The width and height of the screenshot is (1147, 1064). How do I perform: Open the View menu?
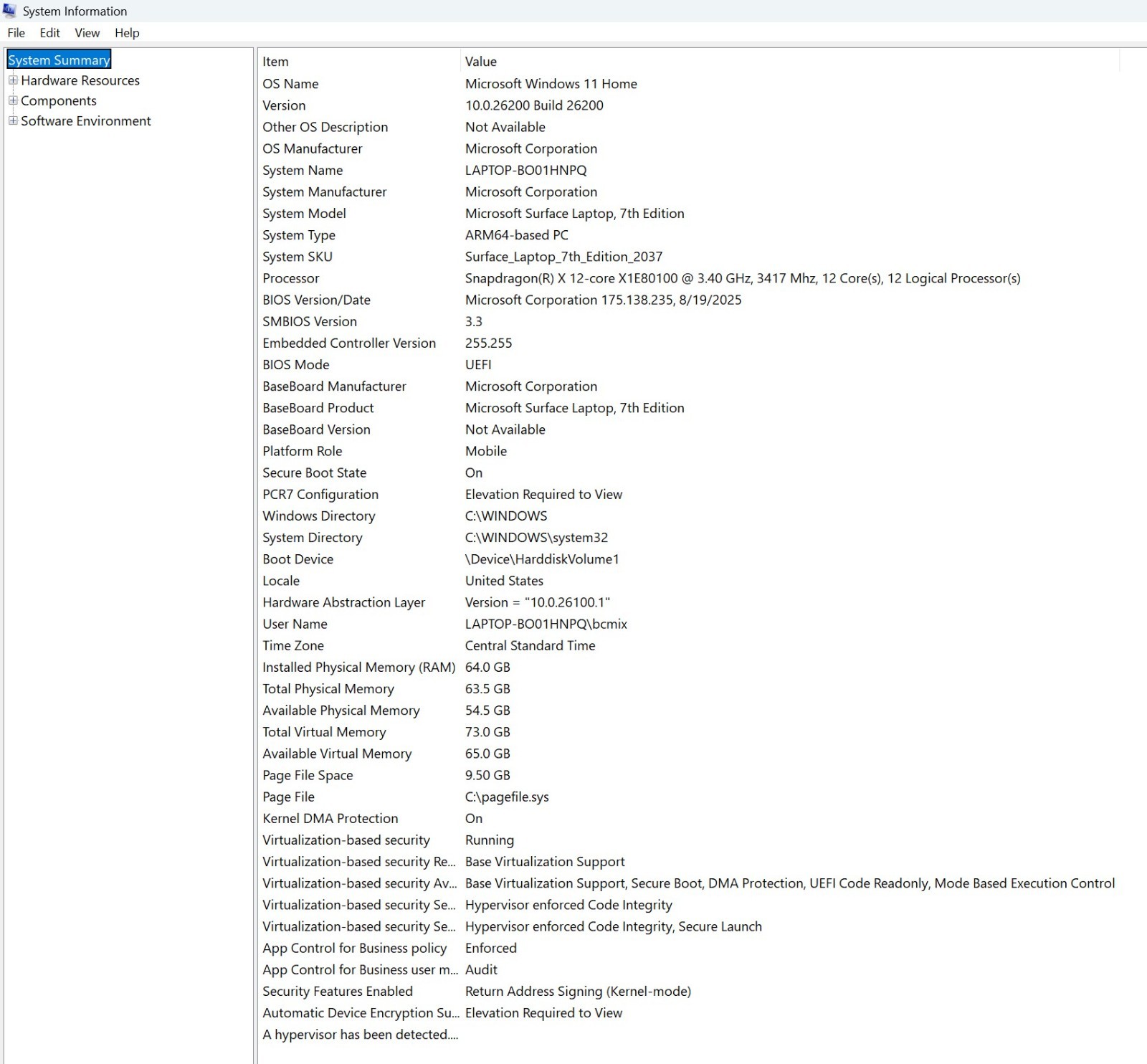pos(87,33)
